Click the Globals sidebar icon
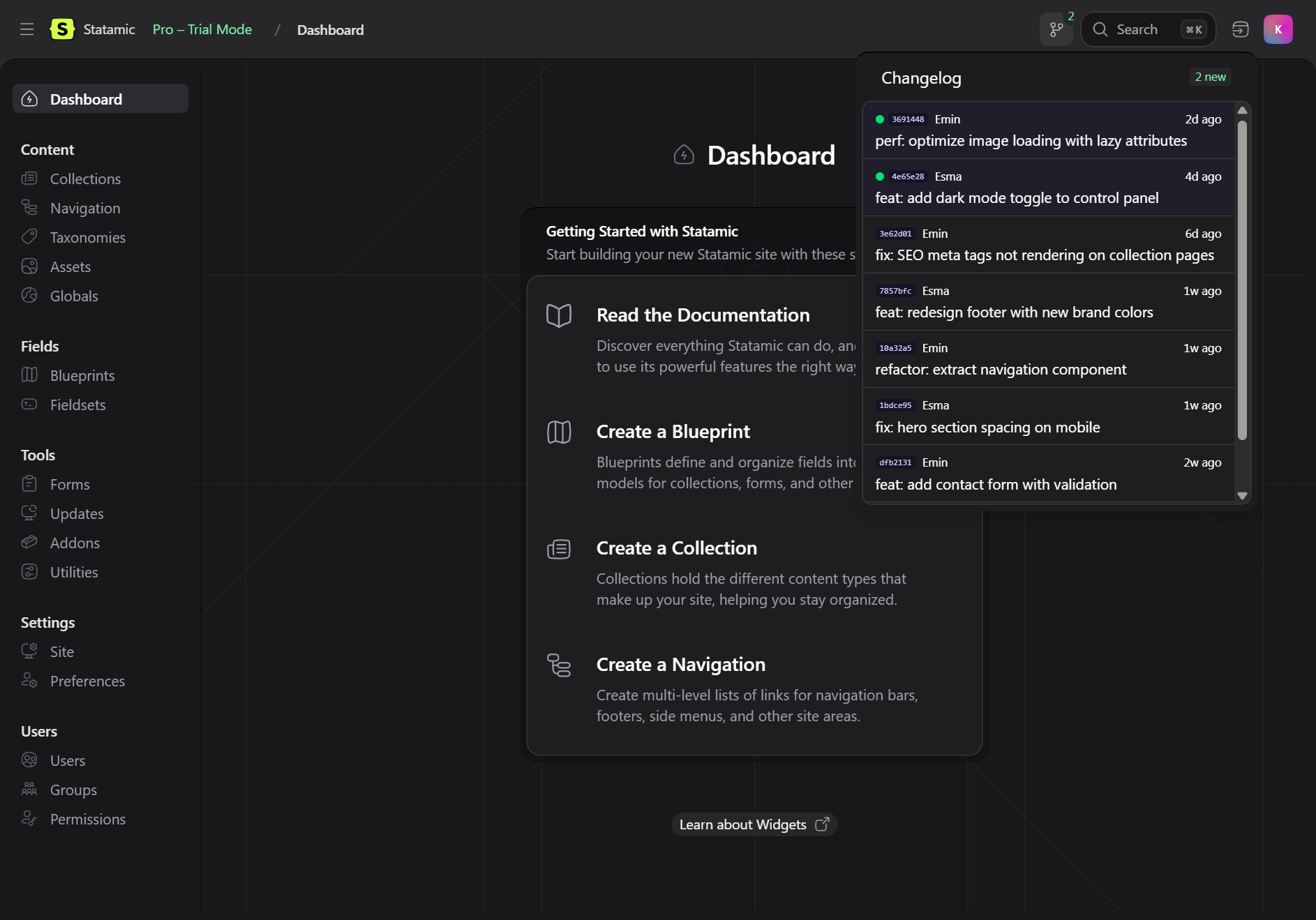Screen dimensions: 1316x920 pos(29,296)
